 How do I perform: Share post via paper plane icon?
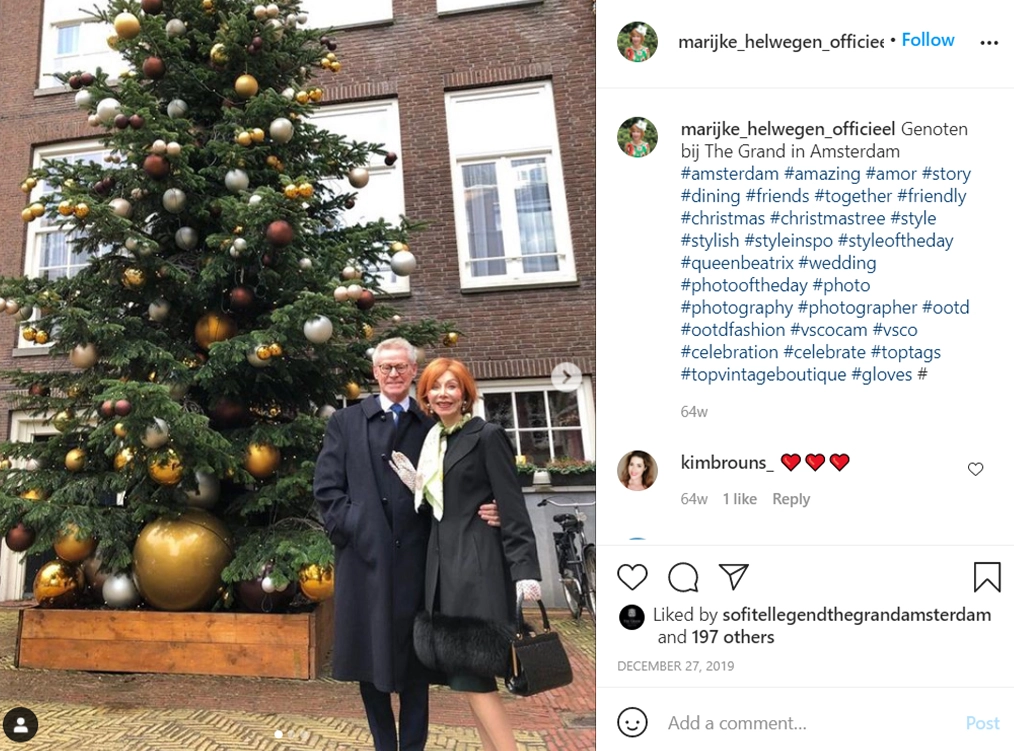tap(733, 576)
